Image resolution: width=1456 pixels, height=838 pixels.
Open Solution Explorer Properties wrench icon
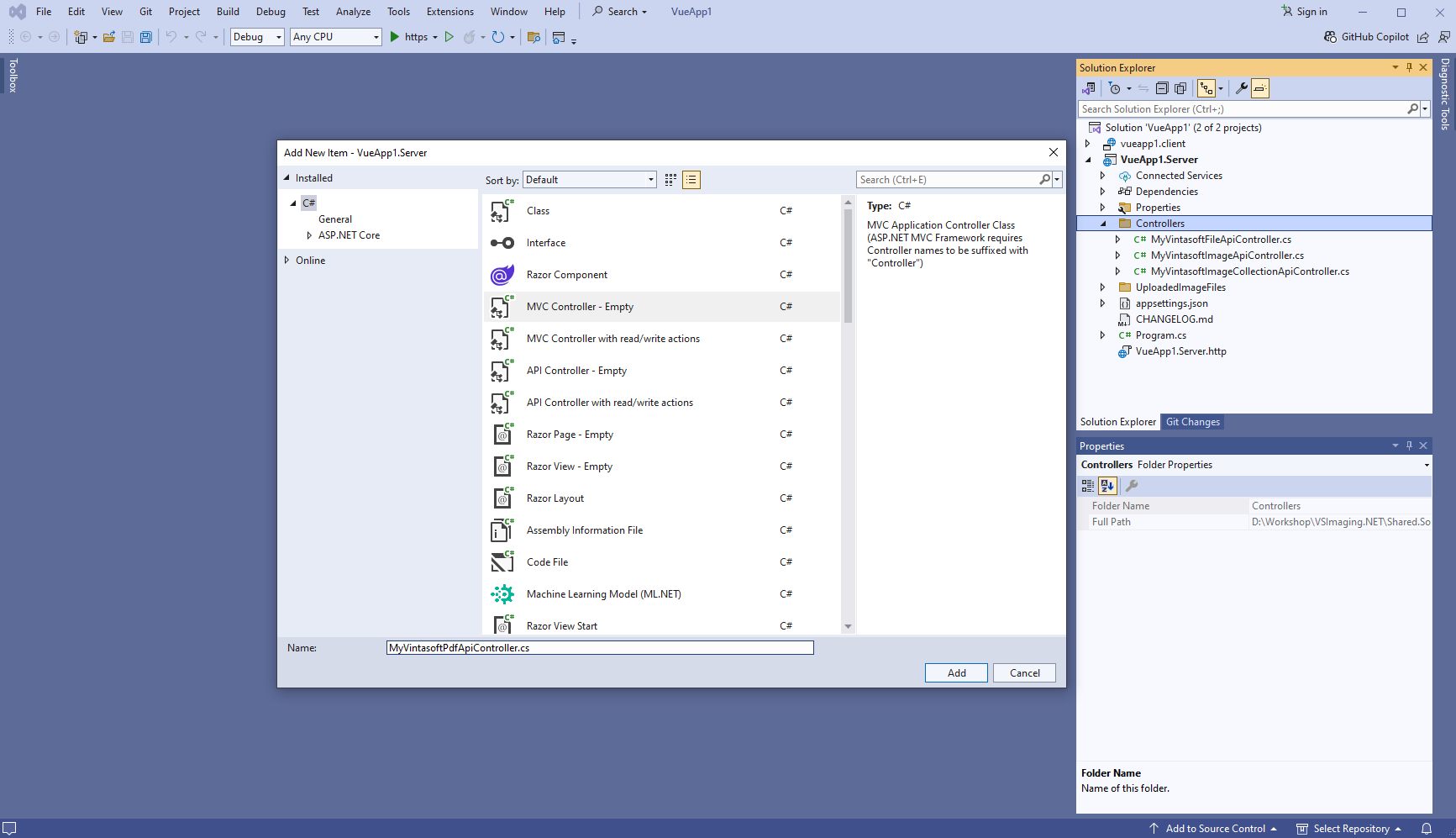(x=1241, y=88)
